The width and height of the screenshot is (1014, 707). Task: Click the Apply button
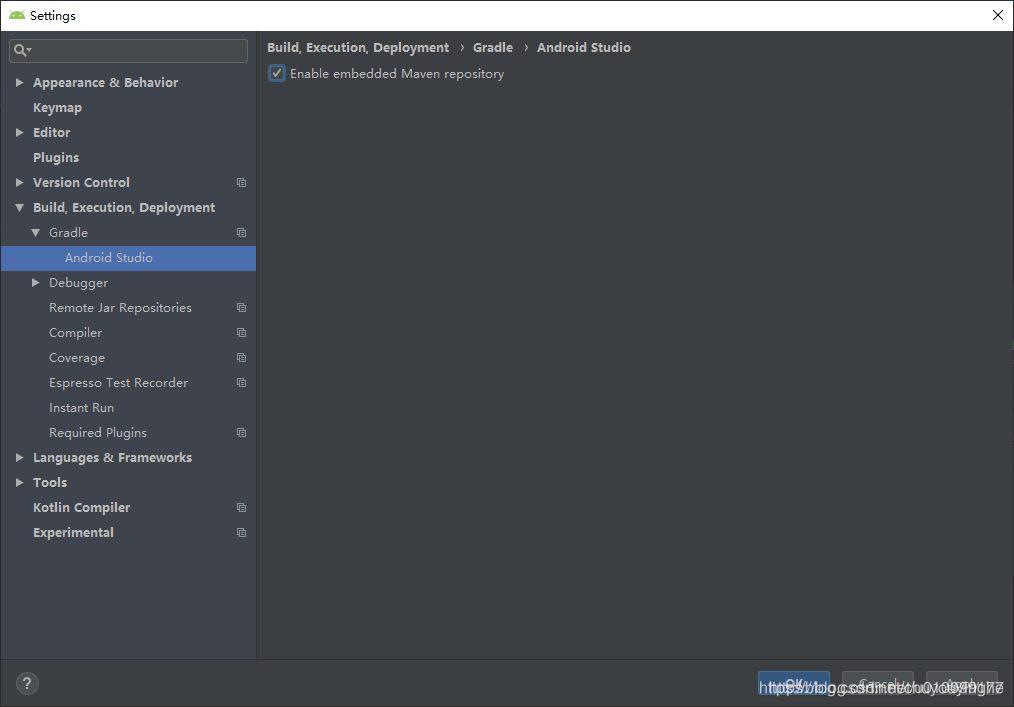pyautogui.click(x=962, y=683)
